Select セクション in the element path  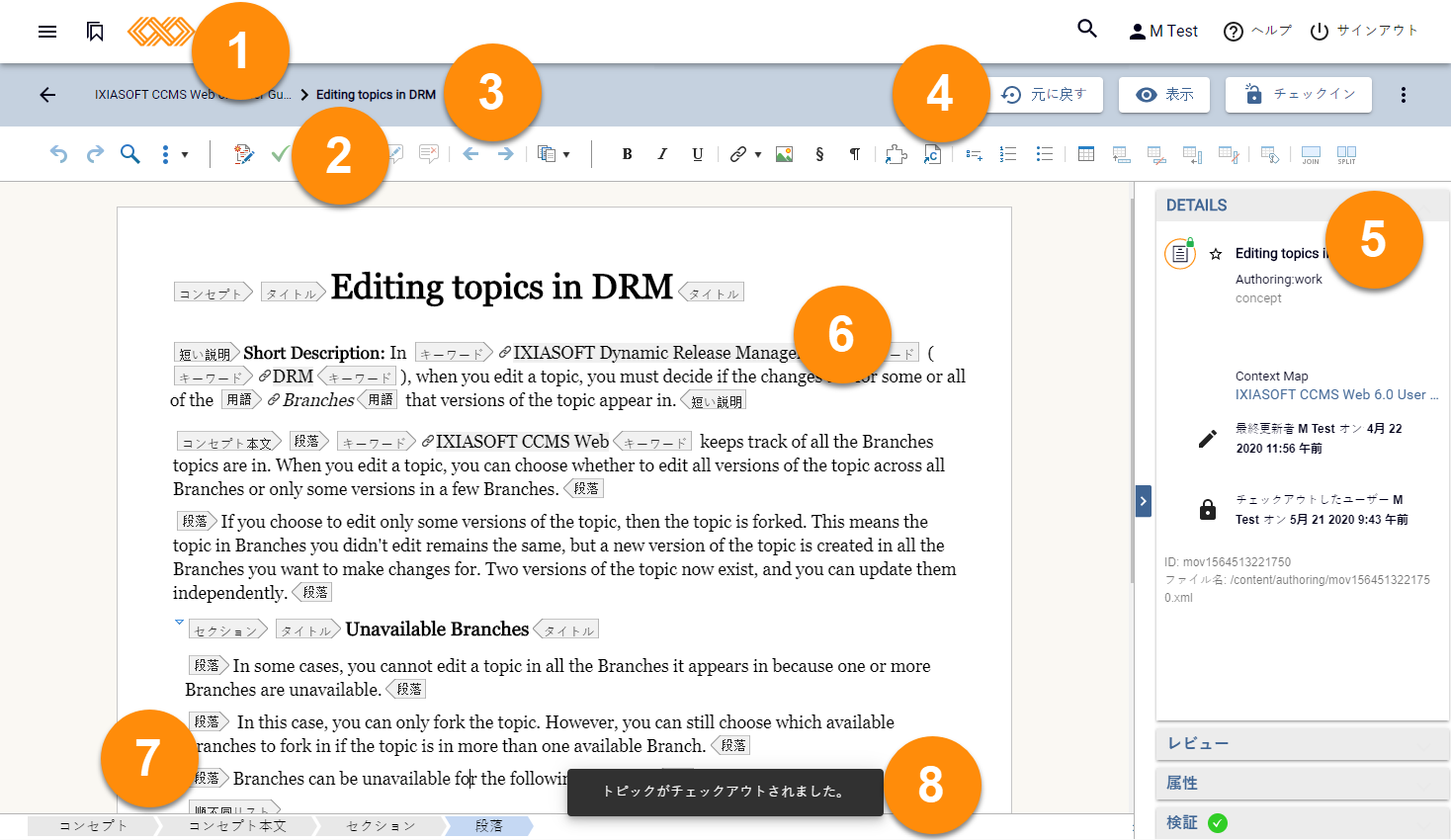pos(382,825)
